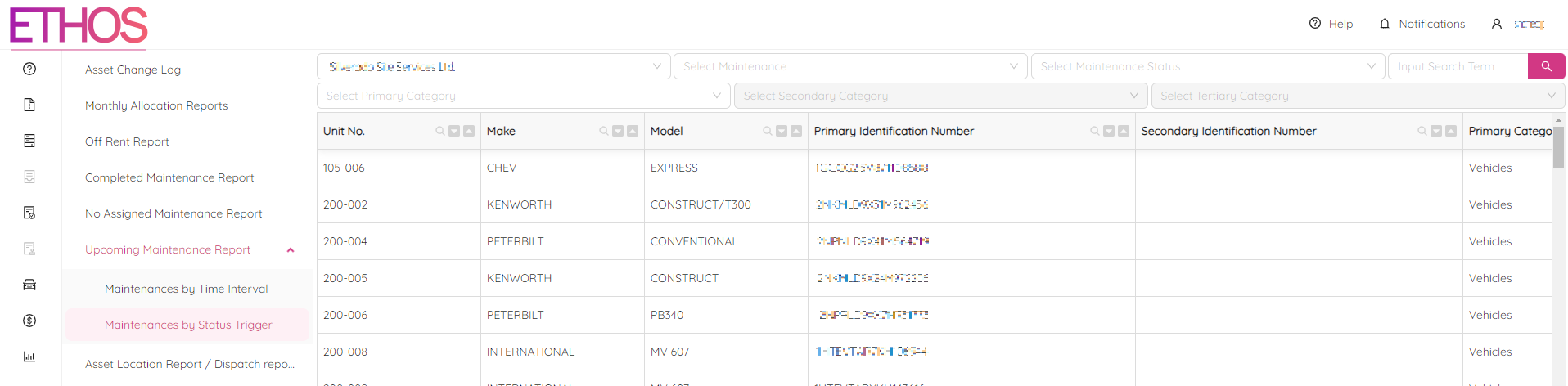The image size is (1568, 386).
Task: Open Notifications in the header
Action: point(1422,24)
